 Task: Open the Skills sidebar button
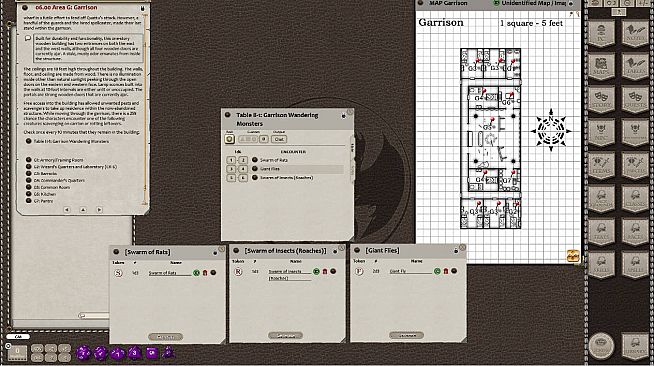click(601, 264)
